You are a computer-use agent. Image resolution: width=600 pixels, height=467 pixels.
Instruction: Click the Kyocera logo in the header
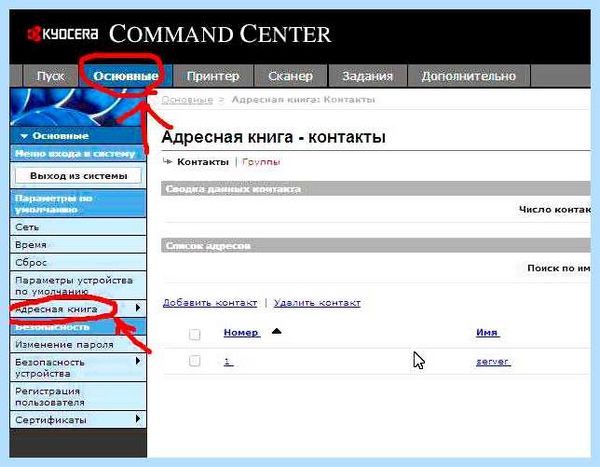click(x=63, y=34)
